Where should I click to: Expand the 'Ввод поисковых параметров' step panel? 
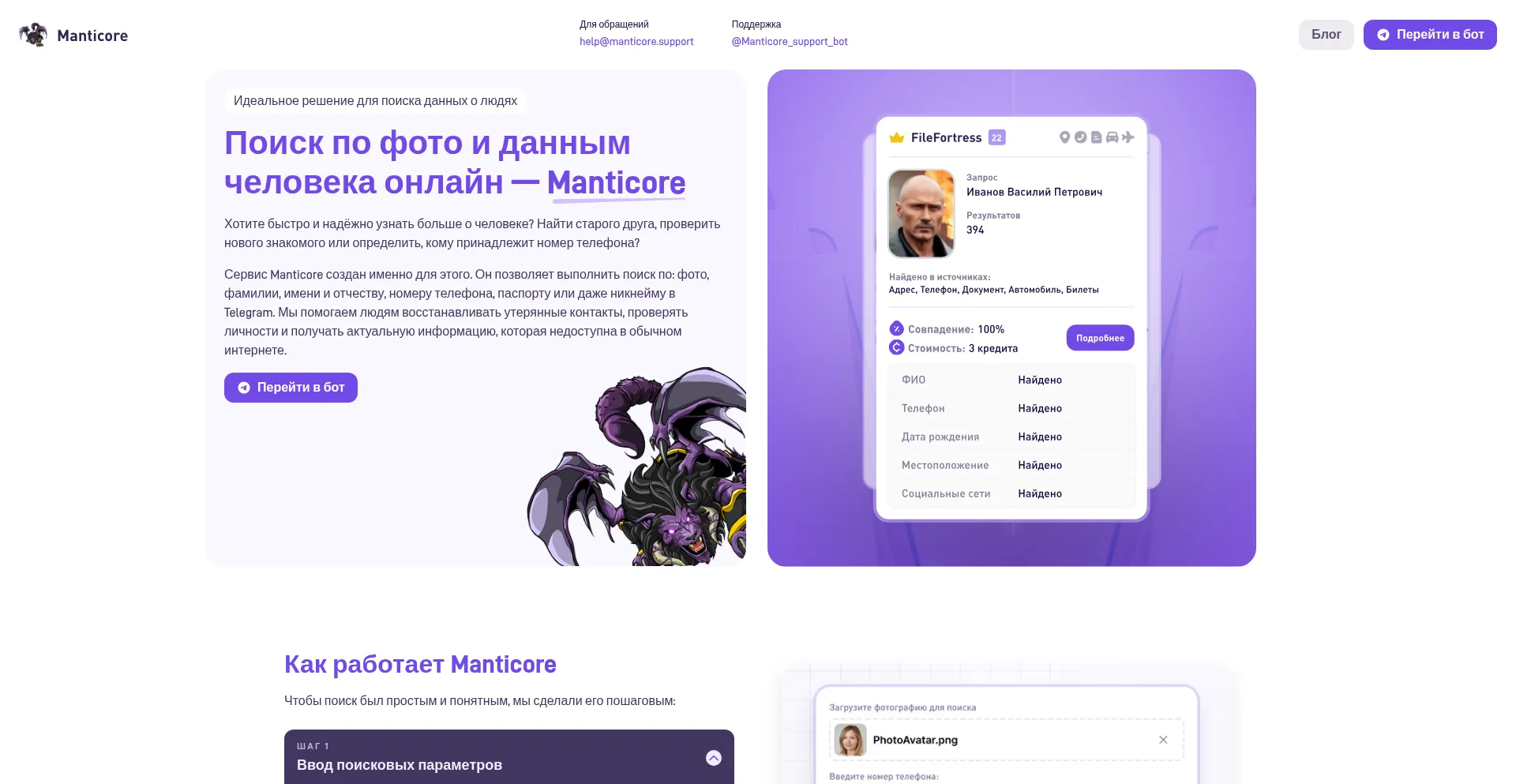(x=509, y=756)
